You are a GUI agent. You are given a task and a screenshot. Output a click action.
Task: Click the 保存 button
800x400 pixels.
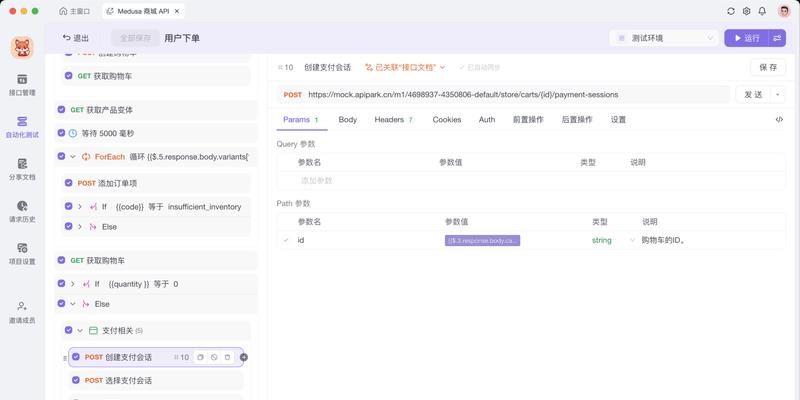(x=768, y=67)
